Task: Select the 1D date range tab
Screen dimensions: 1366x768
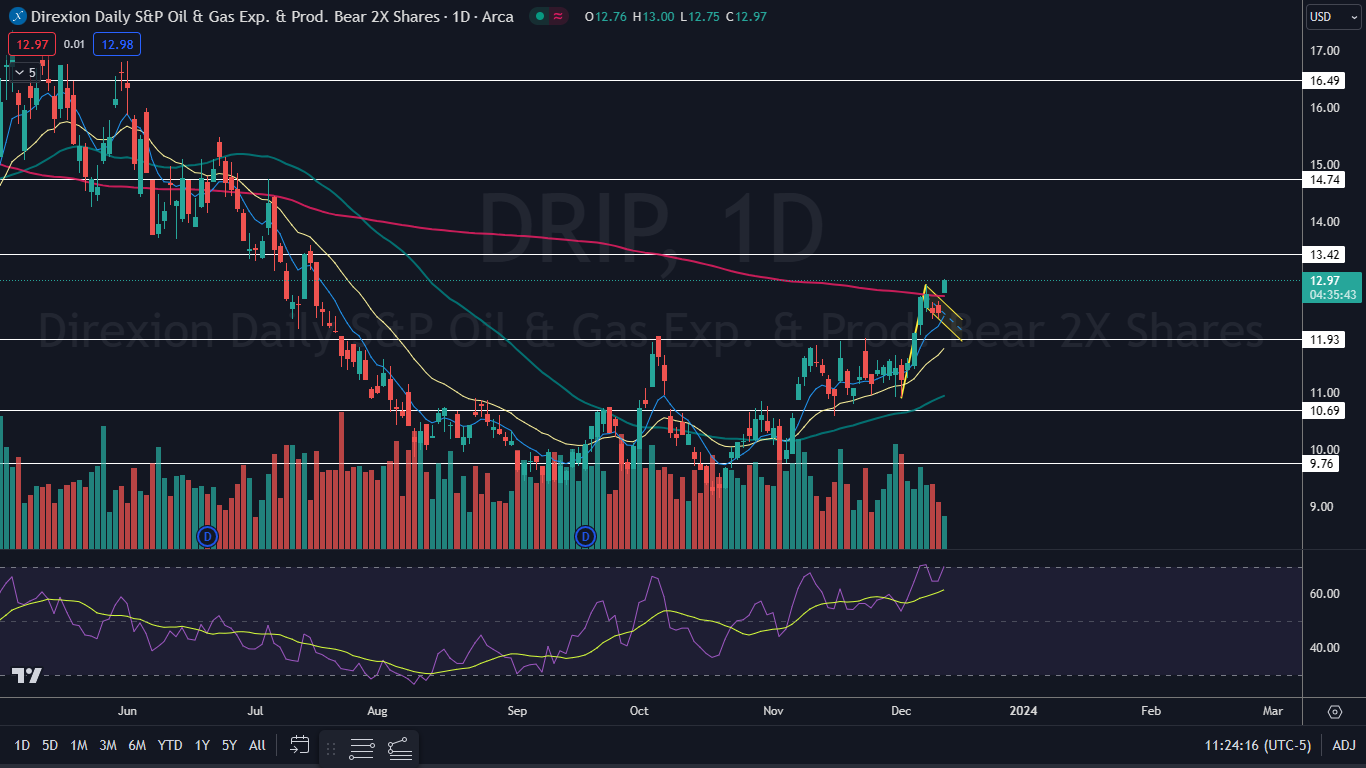Action: [x=21, y=745]
